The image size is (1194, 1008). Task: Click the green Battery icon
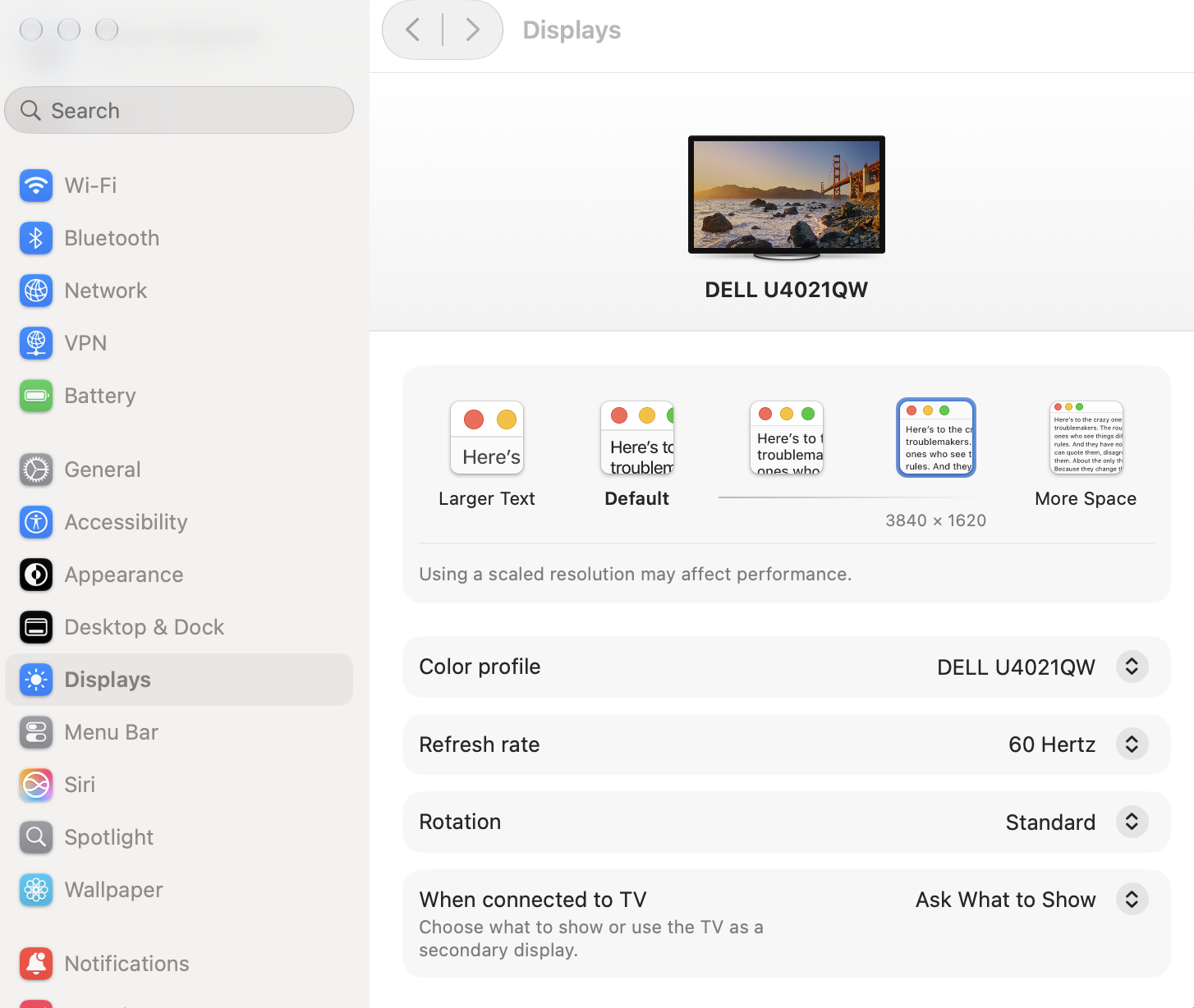point(36,396)
